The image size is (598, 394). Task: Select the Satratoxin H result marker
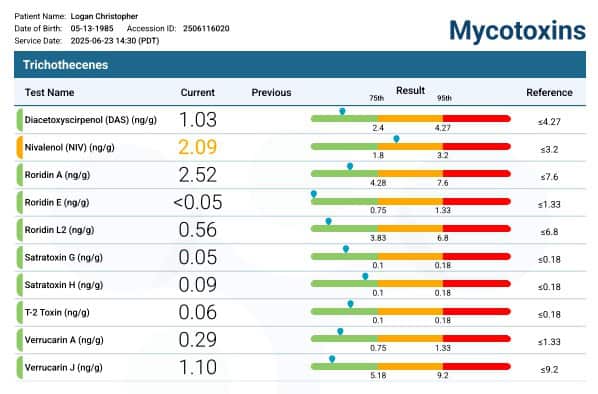[365, 276]
